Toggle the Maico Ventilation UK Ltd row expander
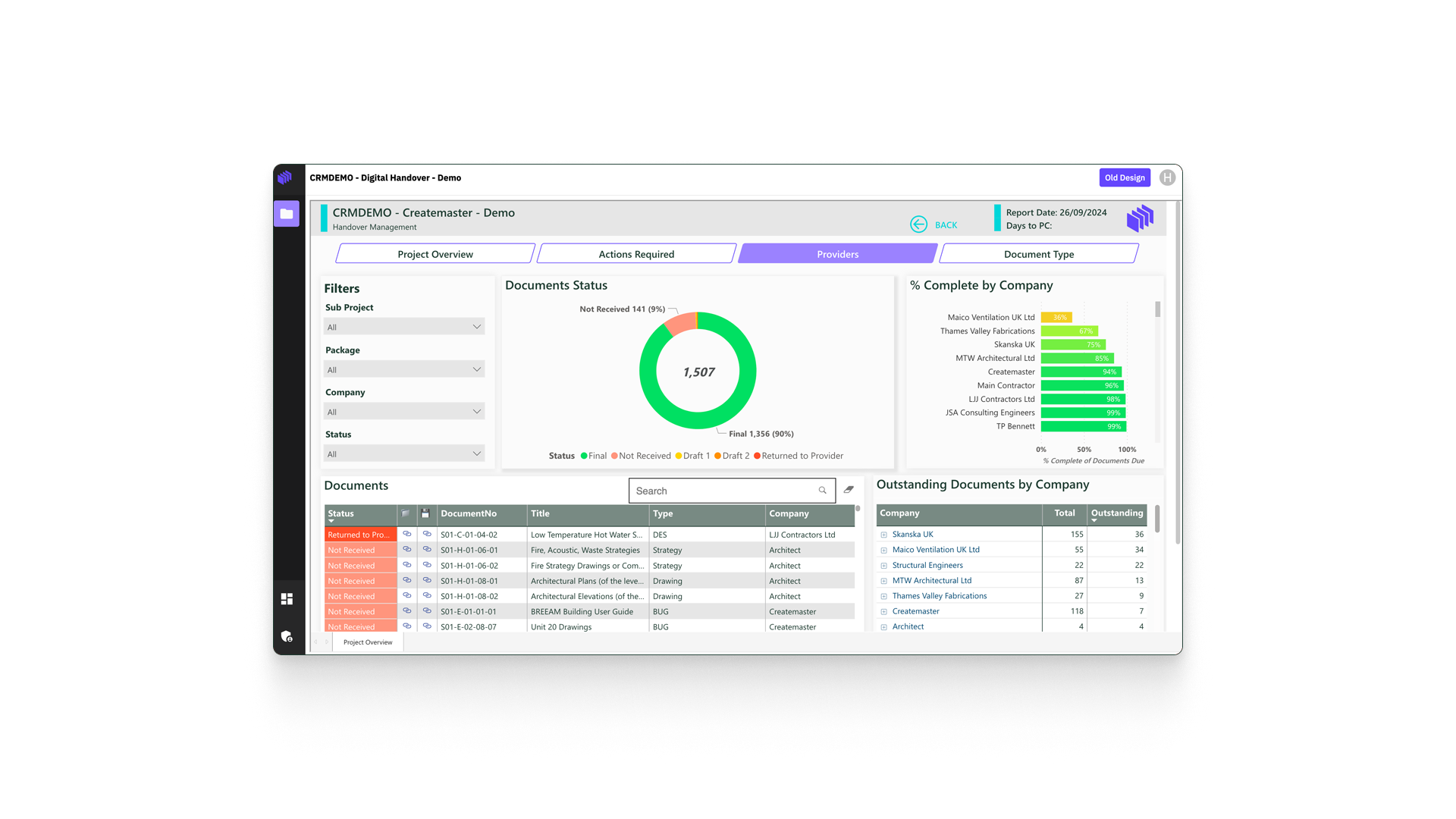This screenshot has width=1456, height=819. click(884, 549)
